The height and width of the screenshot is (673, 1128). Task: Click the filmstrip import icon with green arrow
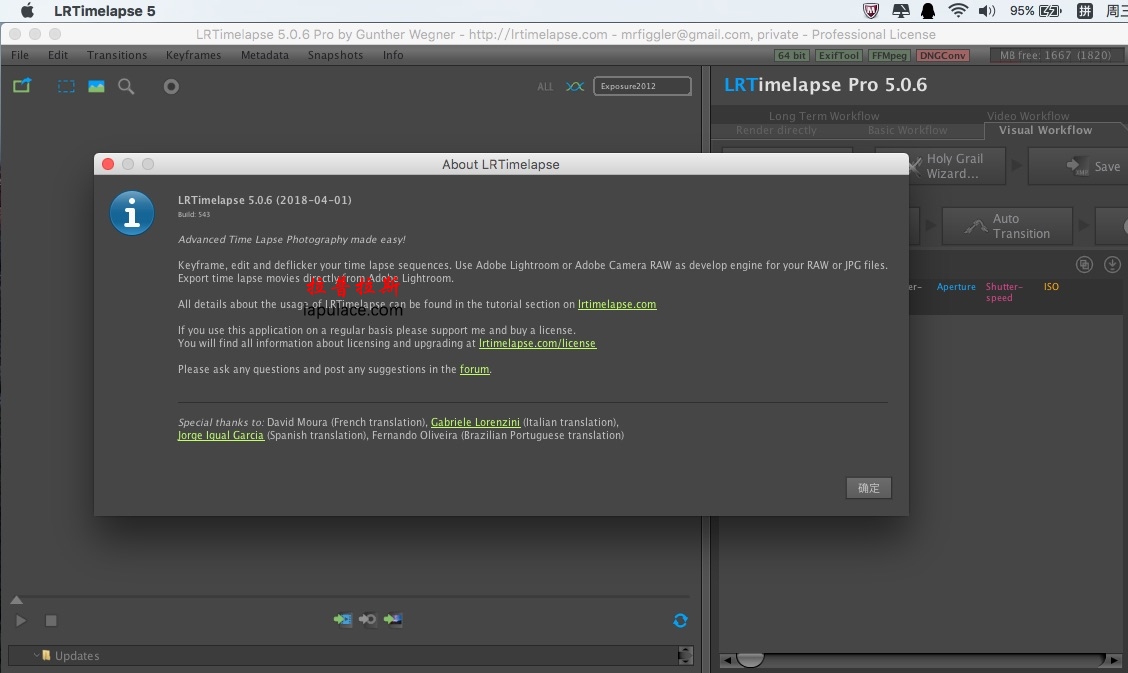(x=343, y=619)
